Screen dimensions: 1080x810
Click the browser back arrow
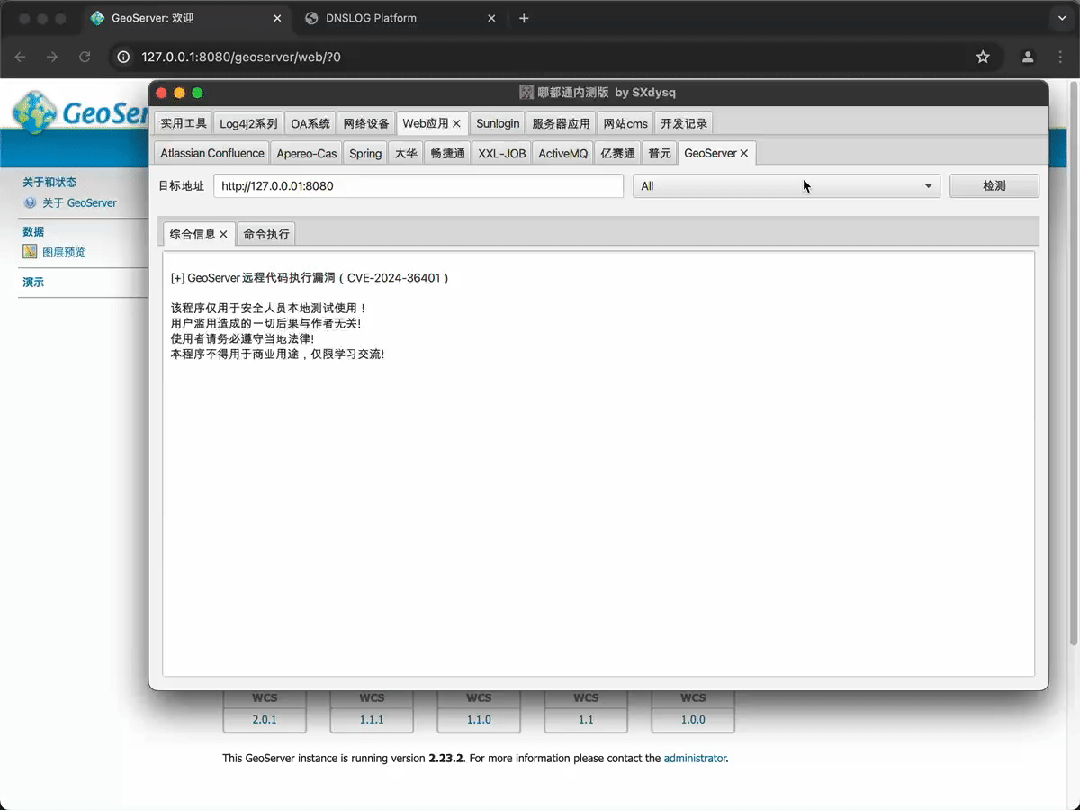pos(20,57)
